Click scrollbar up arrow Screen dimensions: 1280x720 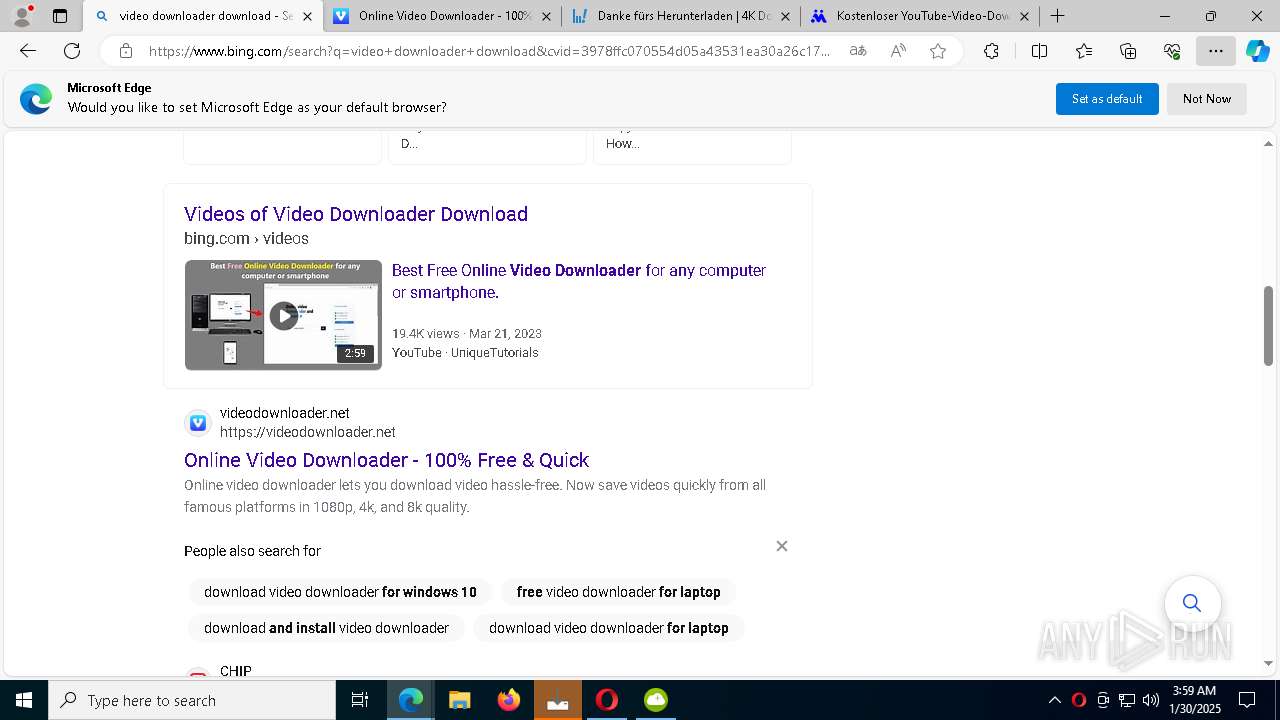tap(1268, 144)
